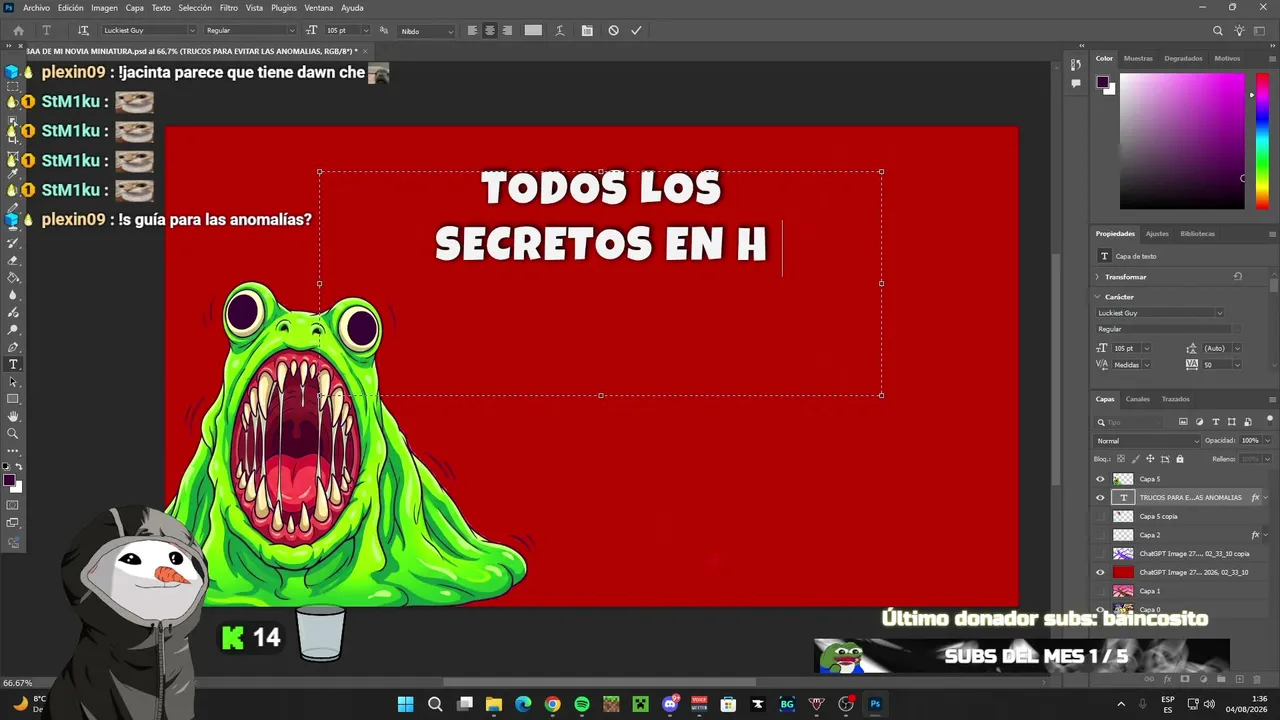This screenshot has height=720, width=1280.
Task: Cancel the current text edit
Action: point(613,31)
